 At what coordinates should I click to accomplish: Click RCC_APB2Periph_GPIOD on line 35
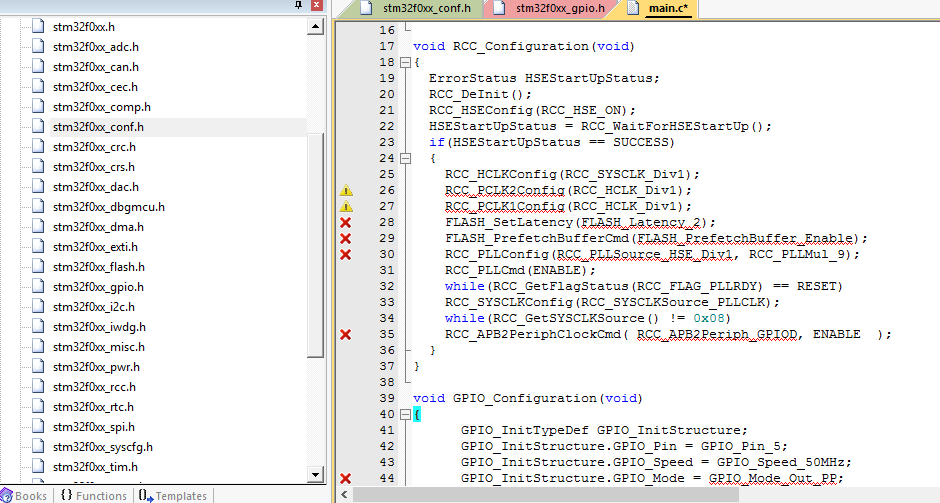coord(717,334)
